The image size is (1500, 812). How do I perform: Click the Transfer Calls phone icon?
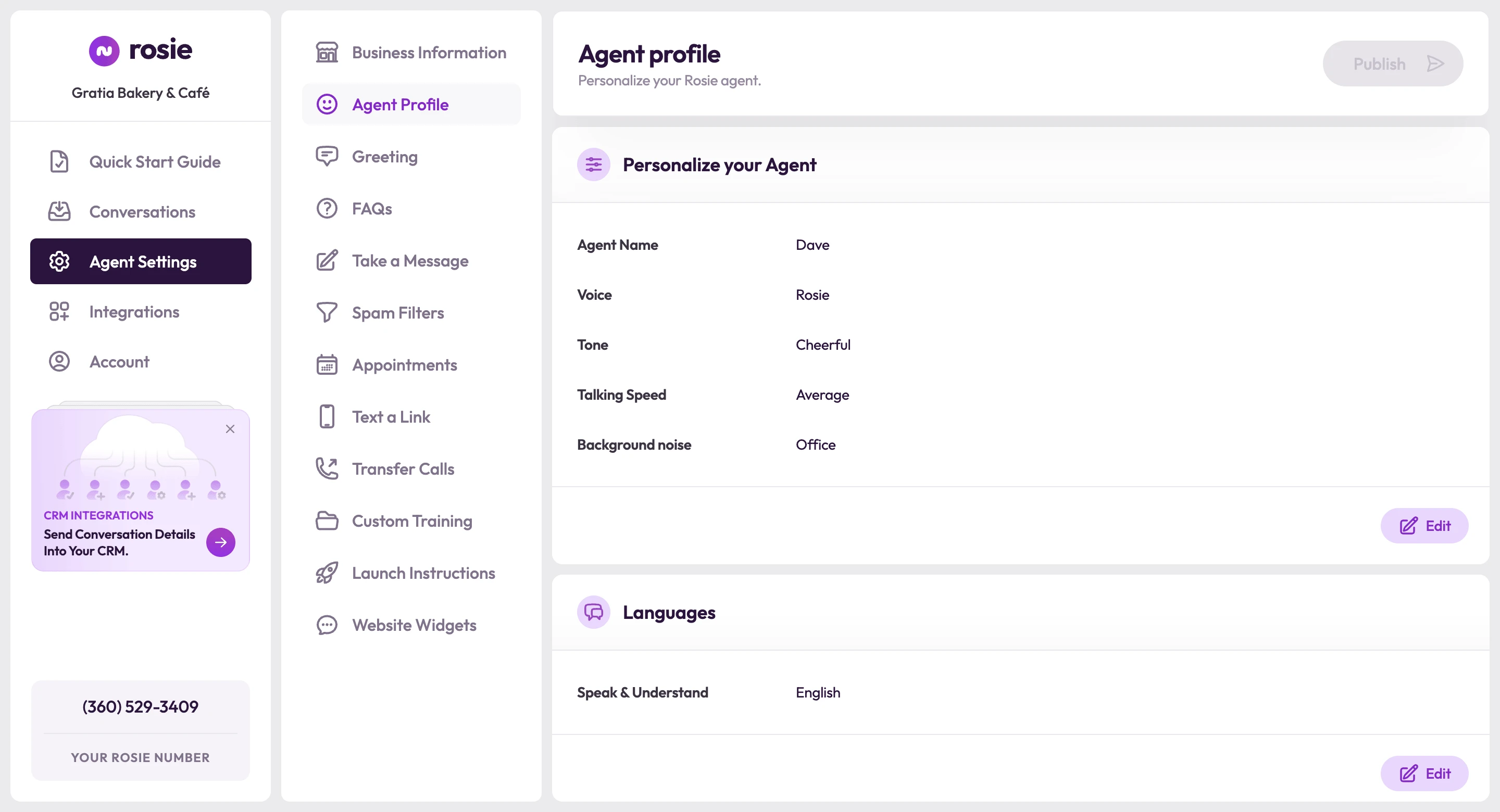pyautogui.click(x=327, y=468)
